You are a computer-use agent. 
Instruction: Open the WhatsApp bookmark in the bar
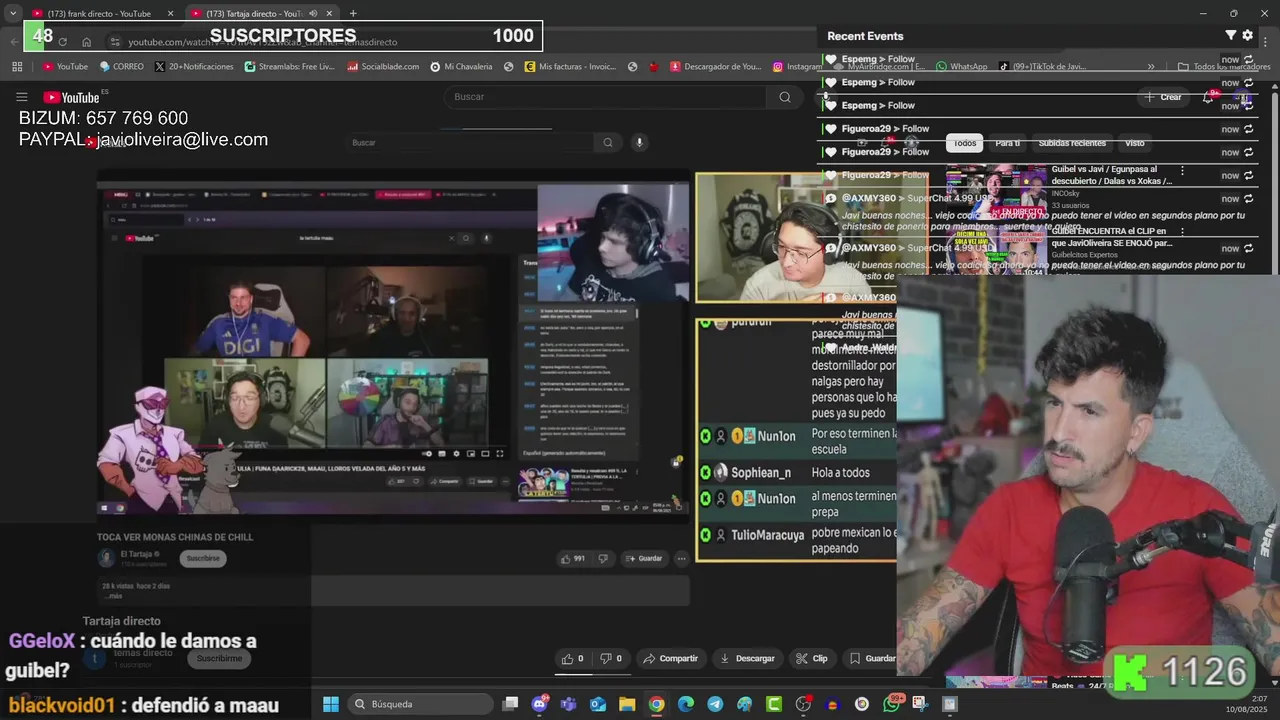[961, 67]
